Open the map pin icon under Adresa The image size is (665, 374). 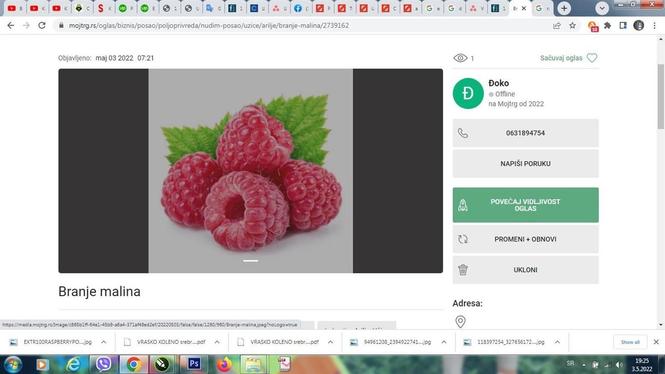pyautogui.click(x=460, y=321)
